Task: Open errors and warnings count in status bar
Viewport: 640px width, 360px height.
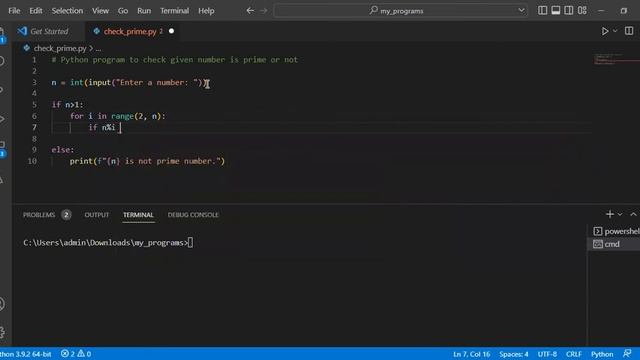Action: tap(76, 354)
